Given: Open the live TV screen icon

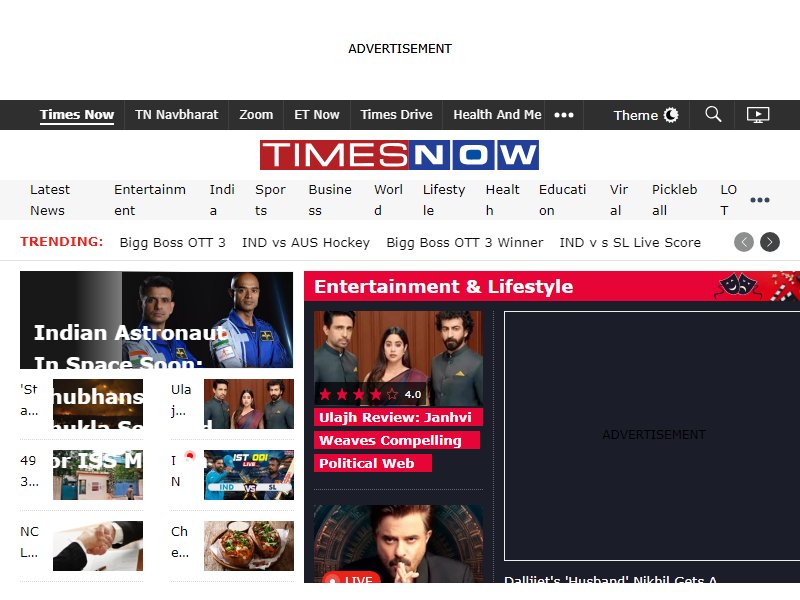Looking at the screenshot, I should tap(758, 115).
